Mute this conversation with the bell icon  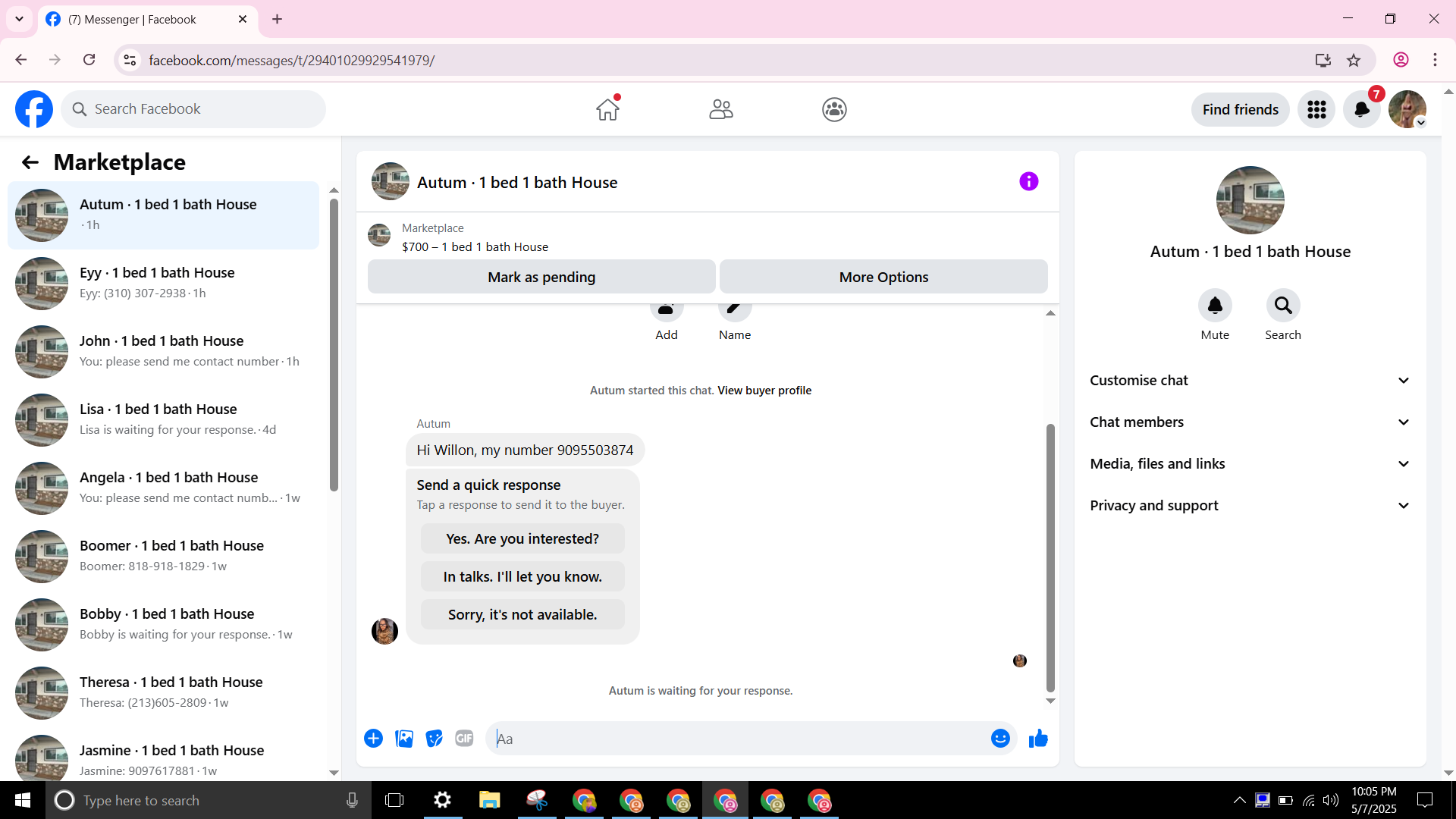[x=1214, y=306]
